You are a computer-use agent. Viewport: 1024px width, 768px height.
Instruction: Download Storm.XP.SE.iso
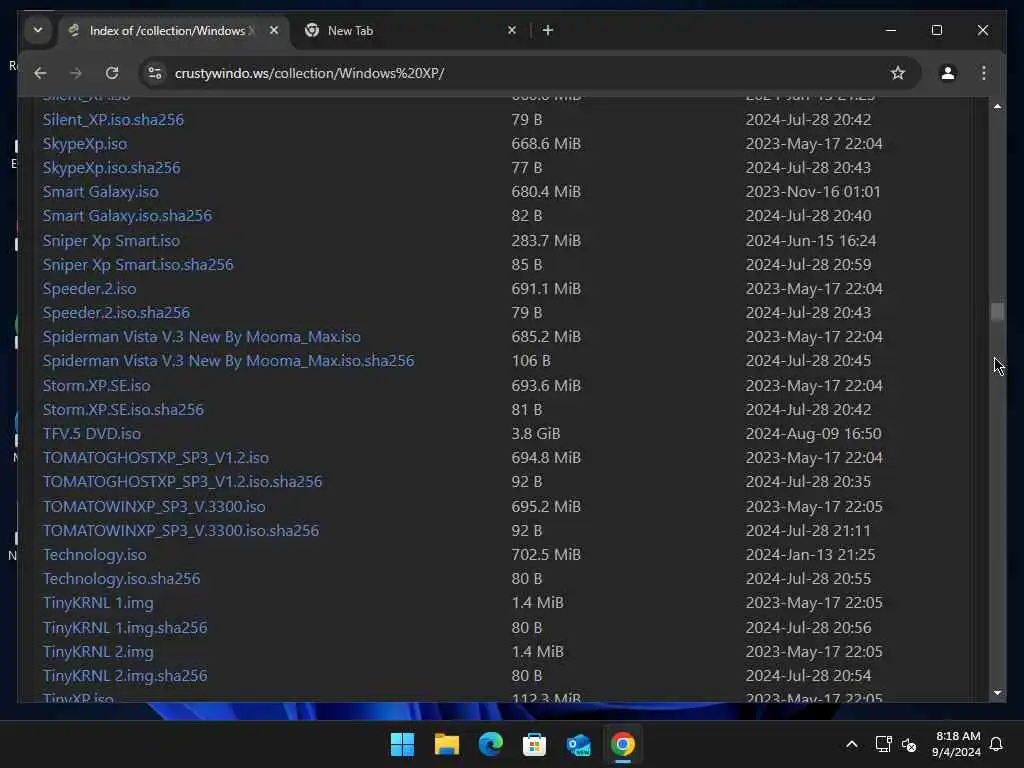pos(97,385)
